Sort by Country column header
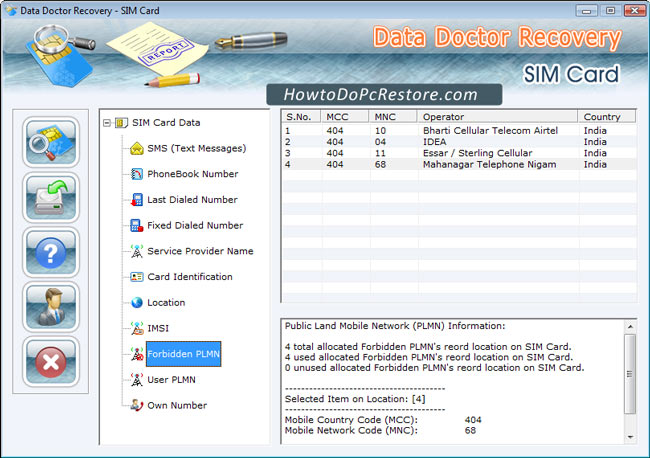This screenshot has width=650, height=458. point(607,116)
